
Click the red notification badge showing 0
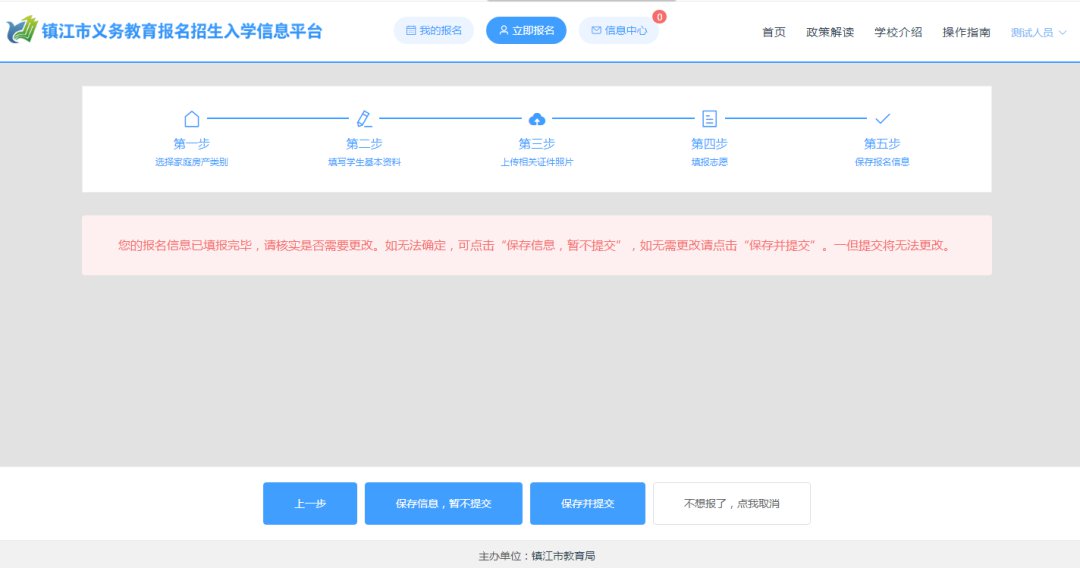click(659, 17)
